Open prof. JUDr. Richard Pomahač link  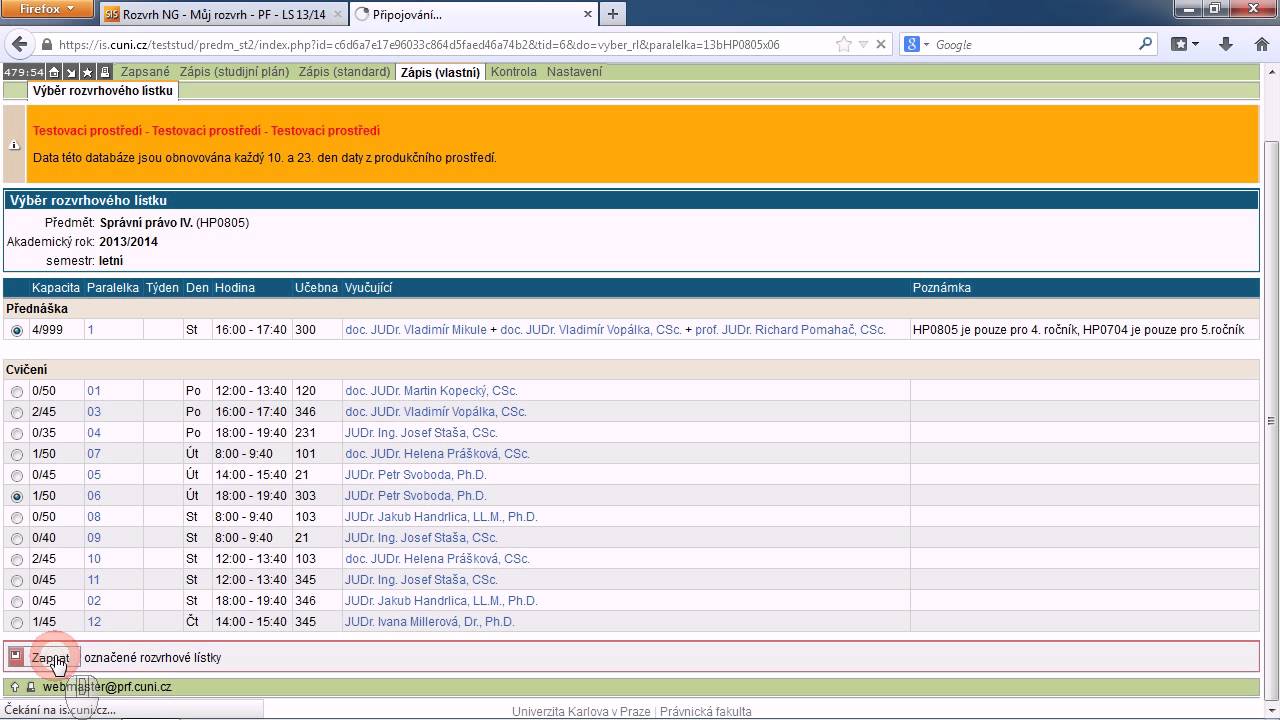[x=790, y=330]
